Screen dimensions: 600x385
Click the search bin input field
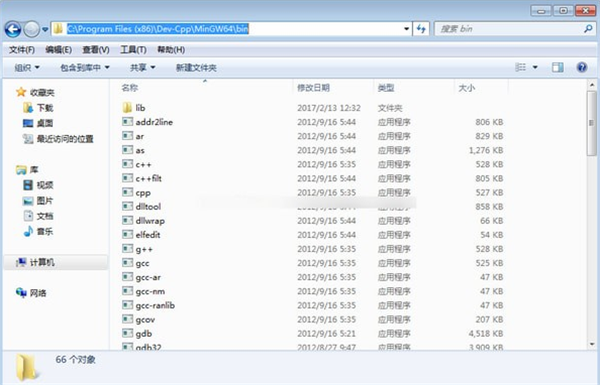(x=509, y=29)
